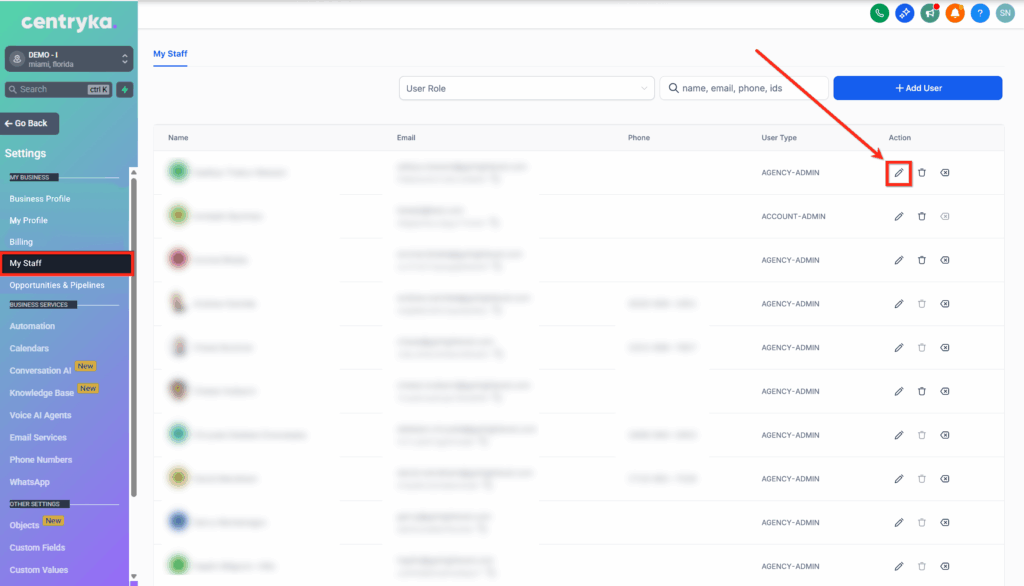Open the SN user avatar menu
This screenshot has width=1024, height=586.
(x=1005, y=13)
